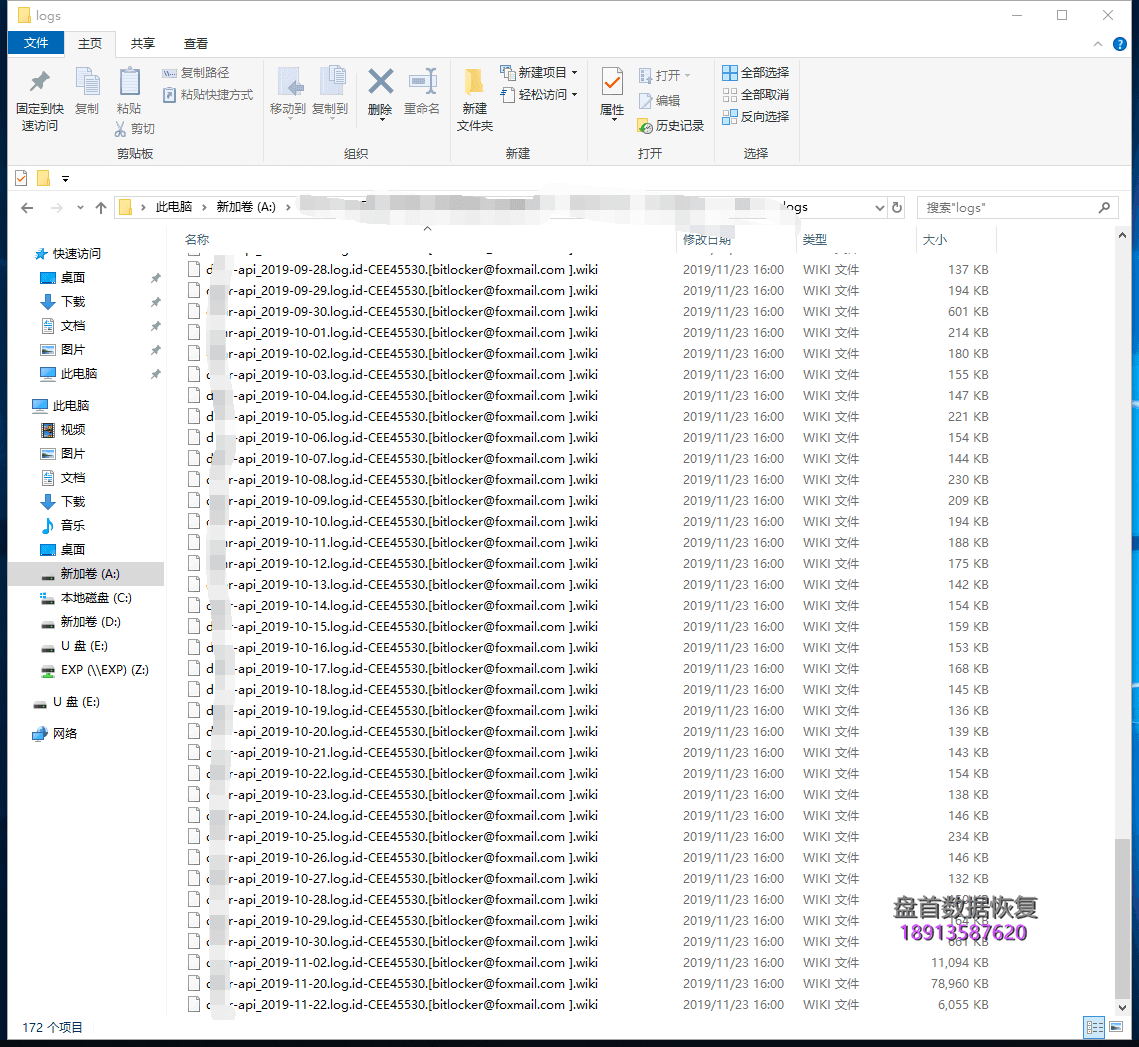Open the View (查看) tab
The image size is (1139, 1047).
196,44
